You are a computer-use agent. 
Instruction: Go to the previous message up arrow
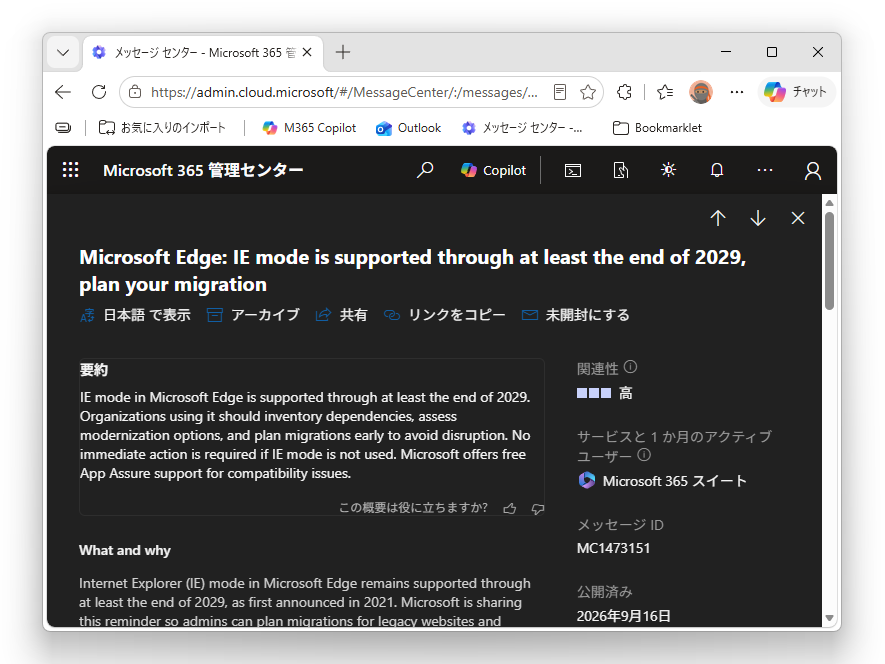point(718,218)
